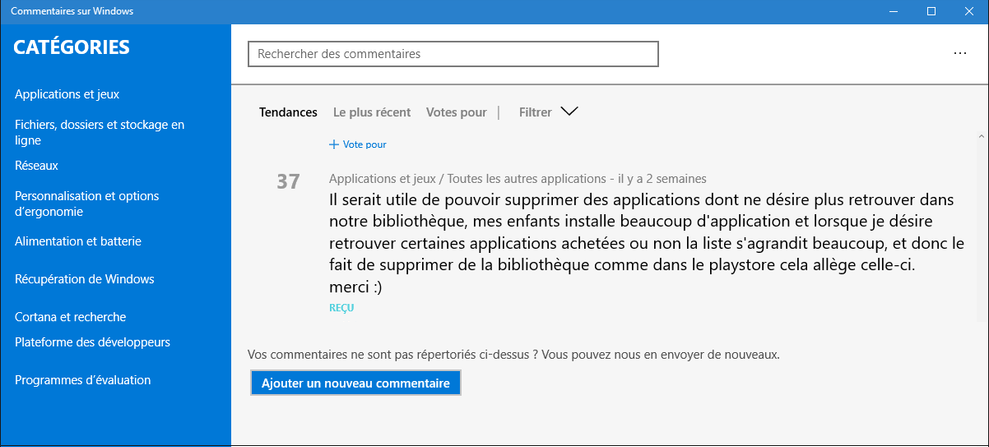Open the Cortana et recherche category
Viewport: 989px width, 447px height.
[x=70, y=317]
